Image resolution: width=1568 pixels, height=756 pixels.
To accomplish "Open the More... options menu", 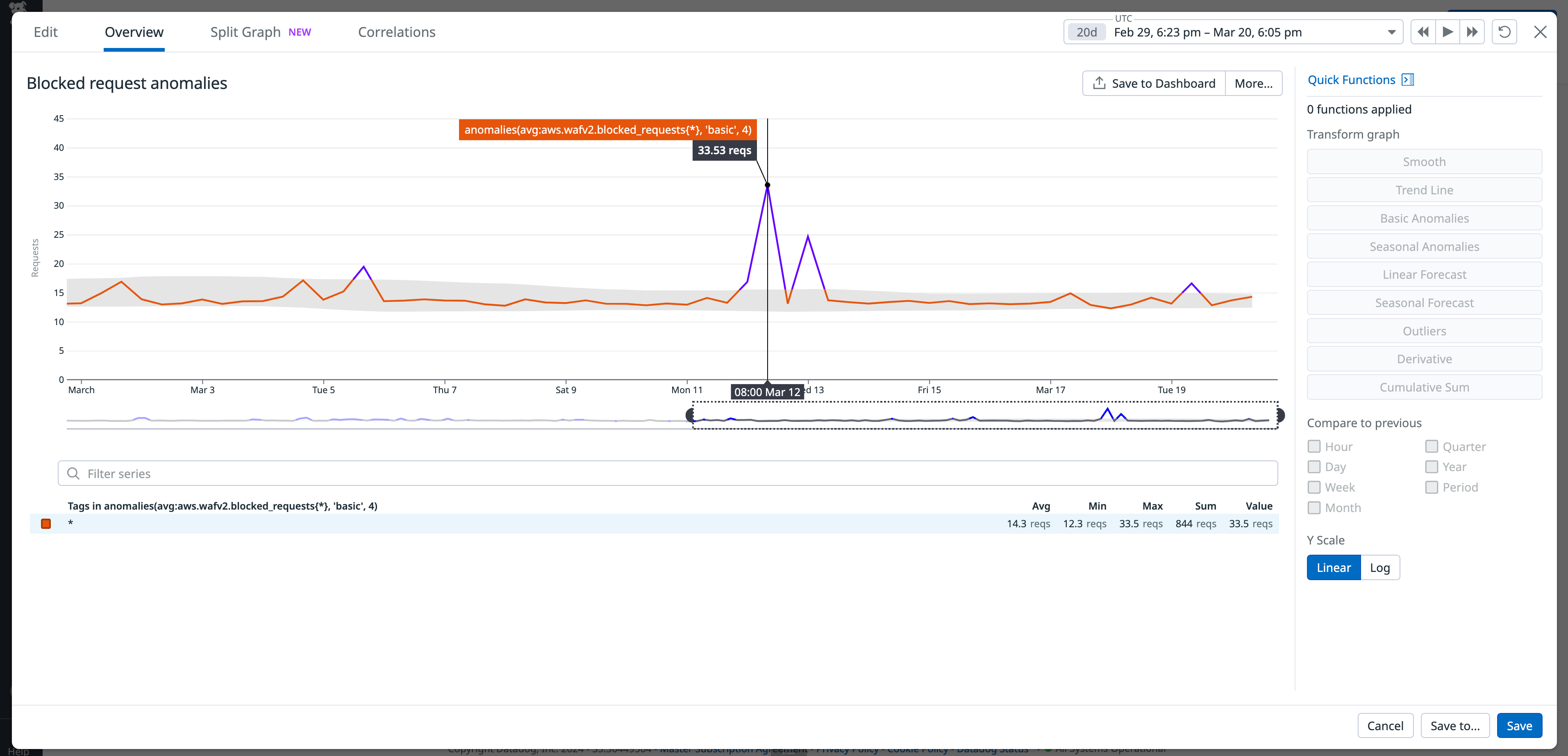I will tap(1253, 83).
